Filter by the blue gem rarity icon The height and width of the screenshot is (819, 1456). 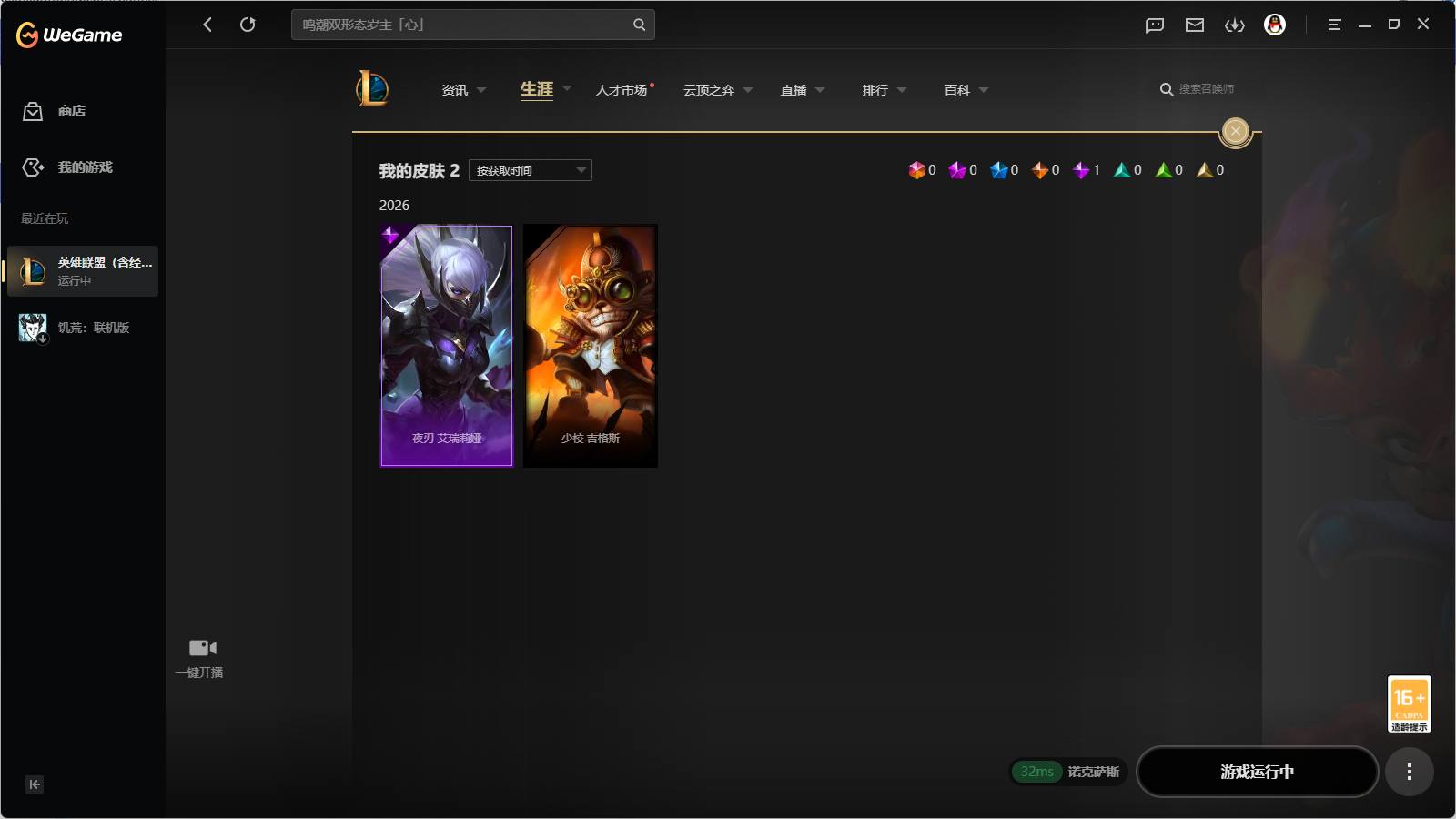pyautogui.click(x=999, y=170)
